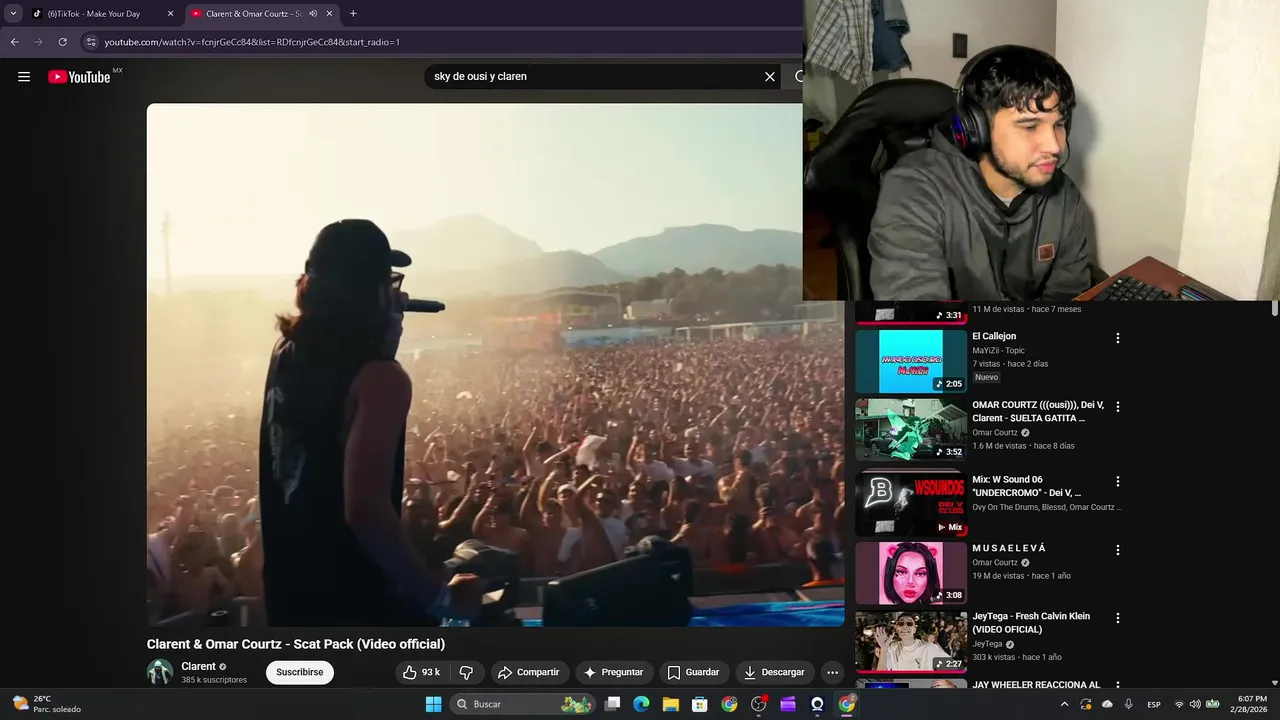Click the Scat Pack video player

pos(495,365)
